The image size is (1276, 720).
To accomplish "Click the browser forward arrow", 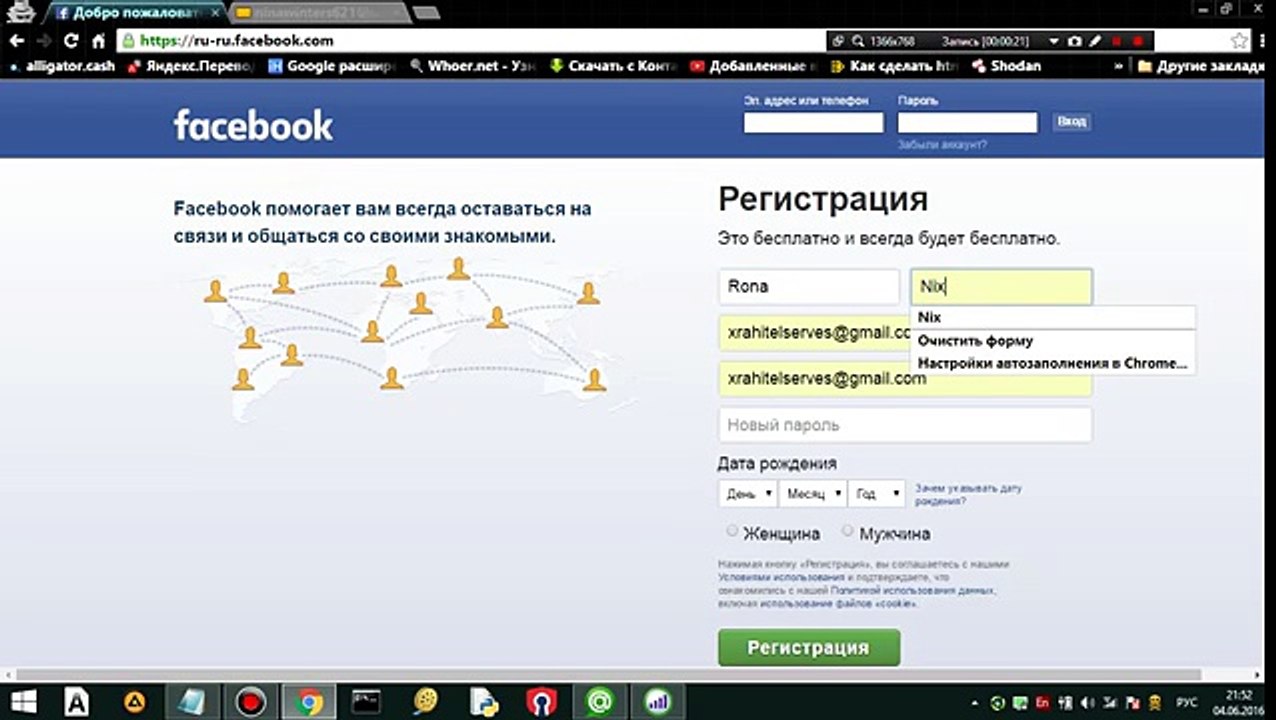I will pyautogui.click(x=44, y=41).
